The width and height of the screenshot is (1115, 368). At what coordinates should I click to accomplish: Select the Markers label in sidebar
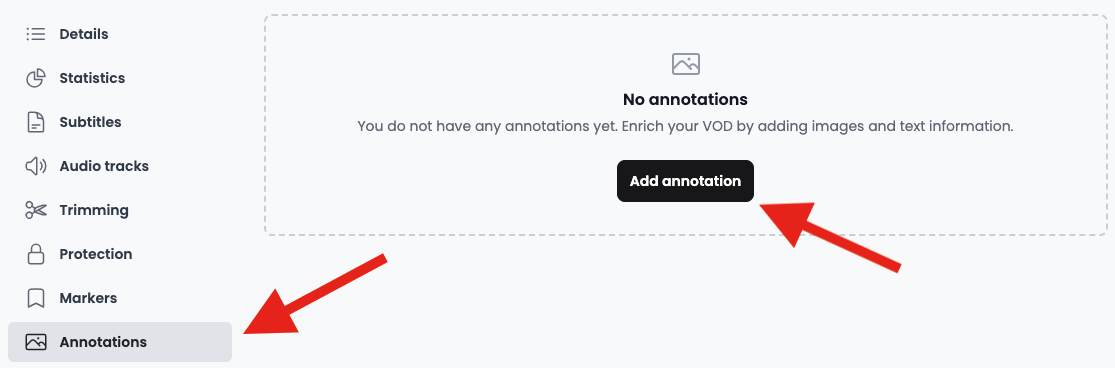[x=88, y=298]
